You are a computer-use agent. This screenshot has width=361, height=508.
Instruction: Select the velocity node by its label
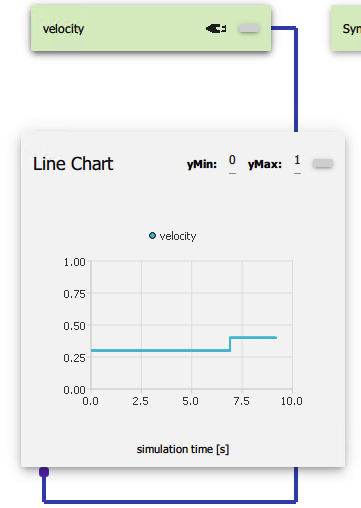coord(63,29)
